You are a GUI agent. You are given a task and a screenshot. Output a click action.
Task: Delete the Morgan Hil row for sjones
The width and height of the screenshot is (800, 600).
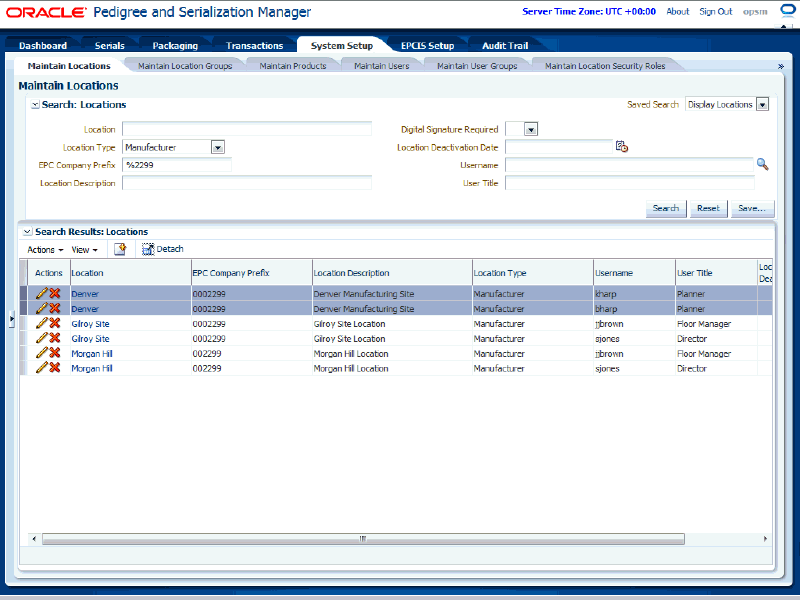coord(55,367)
